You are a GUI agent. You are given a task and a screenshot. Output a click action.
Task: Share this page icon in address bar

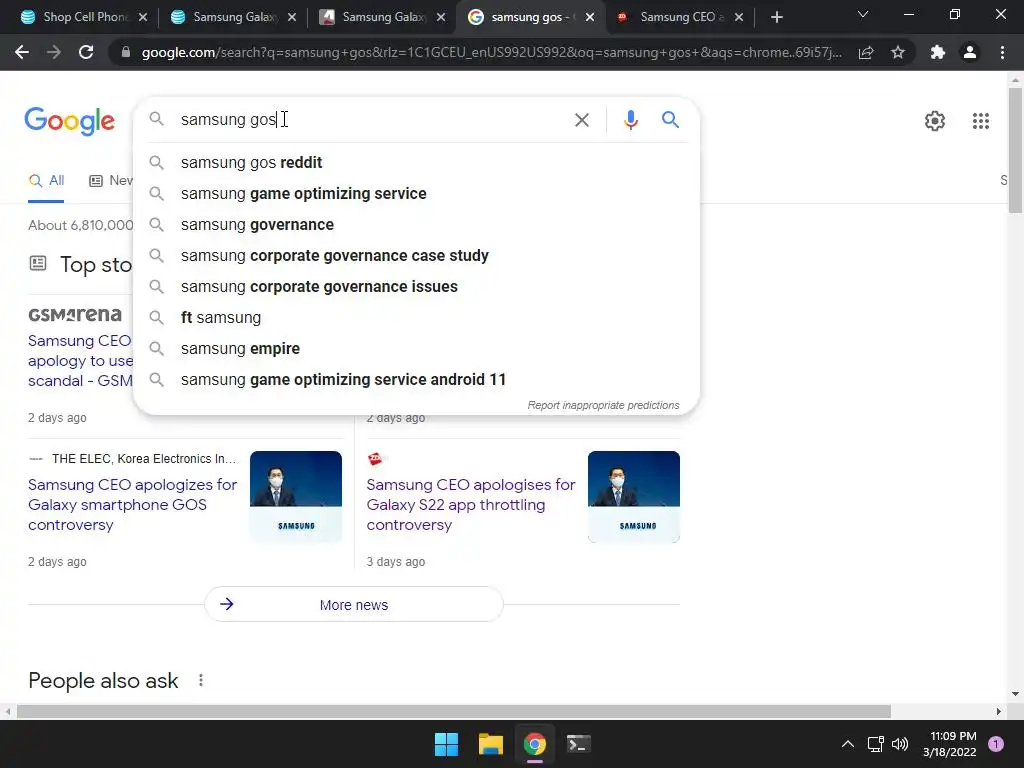coord(866,52)
